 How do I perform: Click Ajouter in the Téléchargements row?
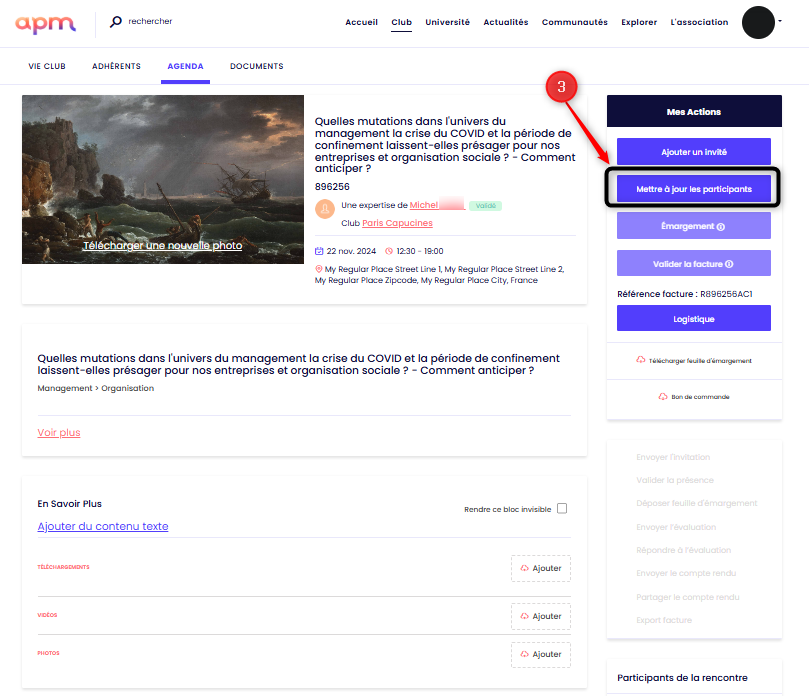pyautogui.click(x=541, y=568)
